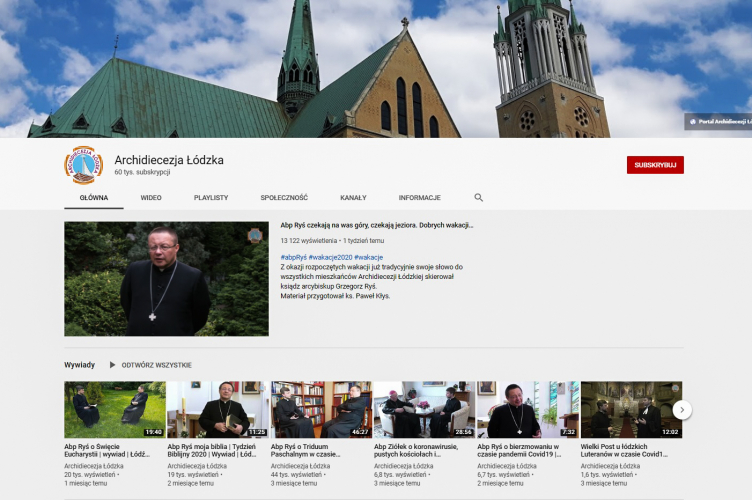The height and width of the screenshot is (500, 752).
Task: Open the 28:56 Abp Ziółek video thumbnail
Action: click(x=424, y=409)
